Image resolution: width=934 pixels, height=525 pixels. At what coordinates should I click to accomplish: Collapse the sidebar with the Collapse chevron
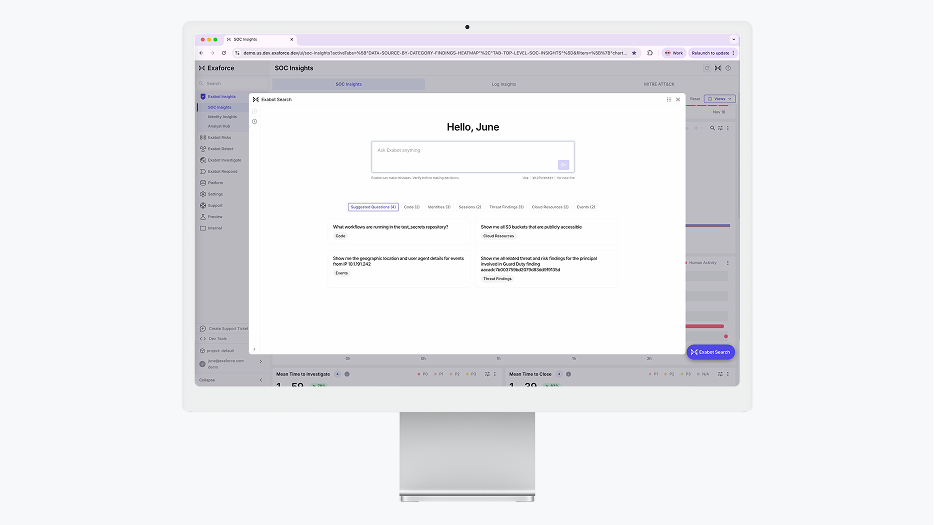point(260,380)
